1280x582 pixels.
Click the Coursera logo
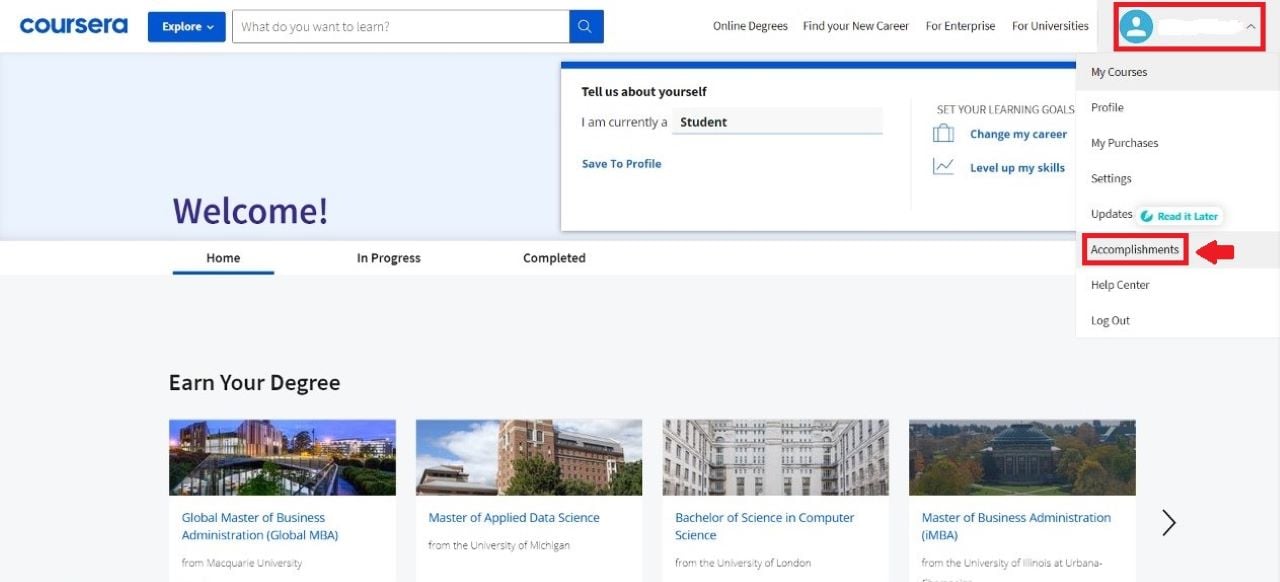(73, 25)
